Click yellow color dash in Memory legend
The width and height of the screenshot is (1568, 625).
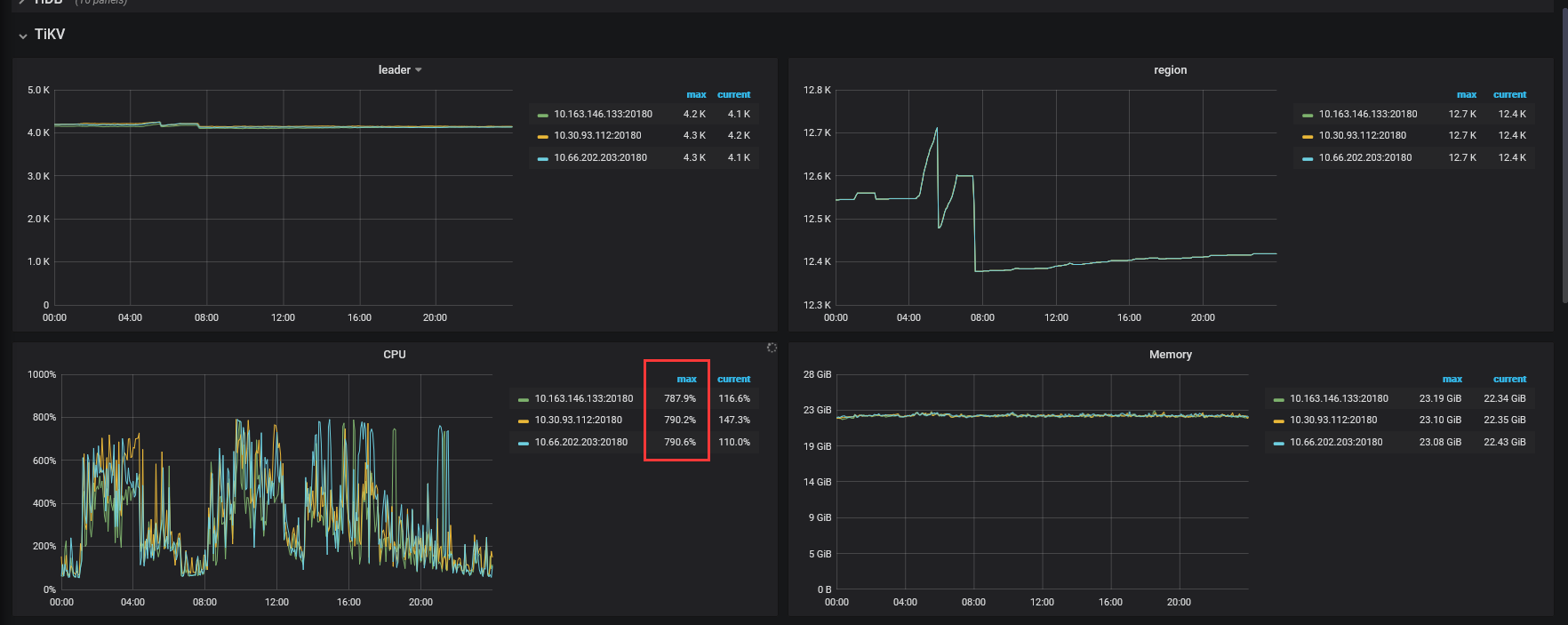1278,421
